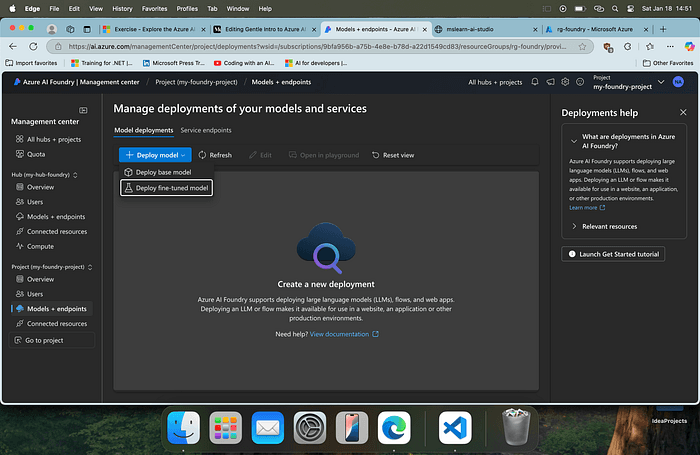Open Coding with an AI bookmark
Viewport: 700px width, 455px height.
(244, 63)
